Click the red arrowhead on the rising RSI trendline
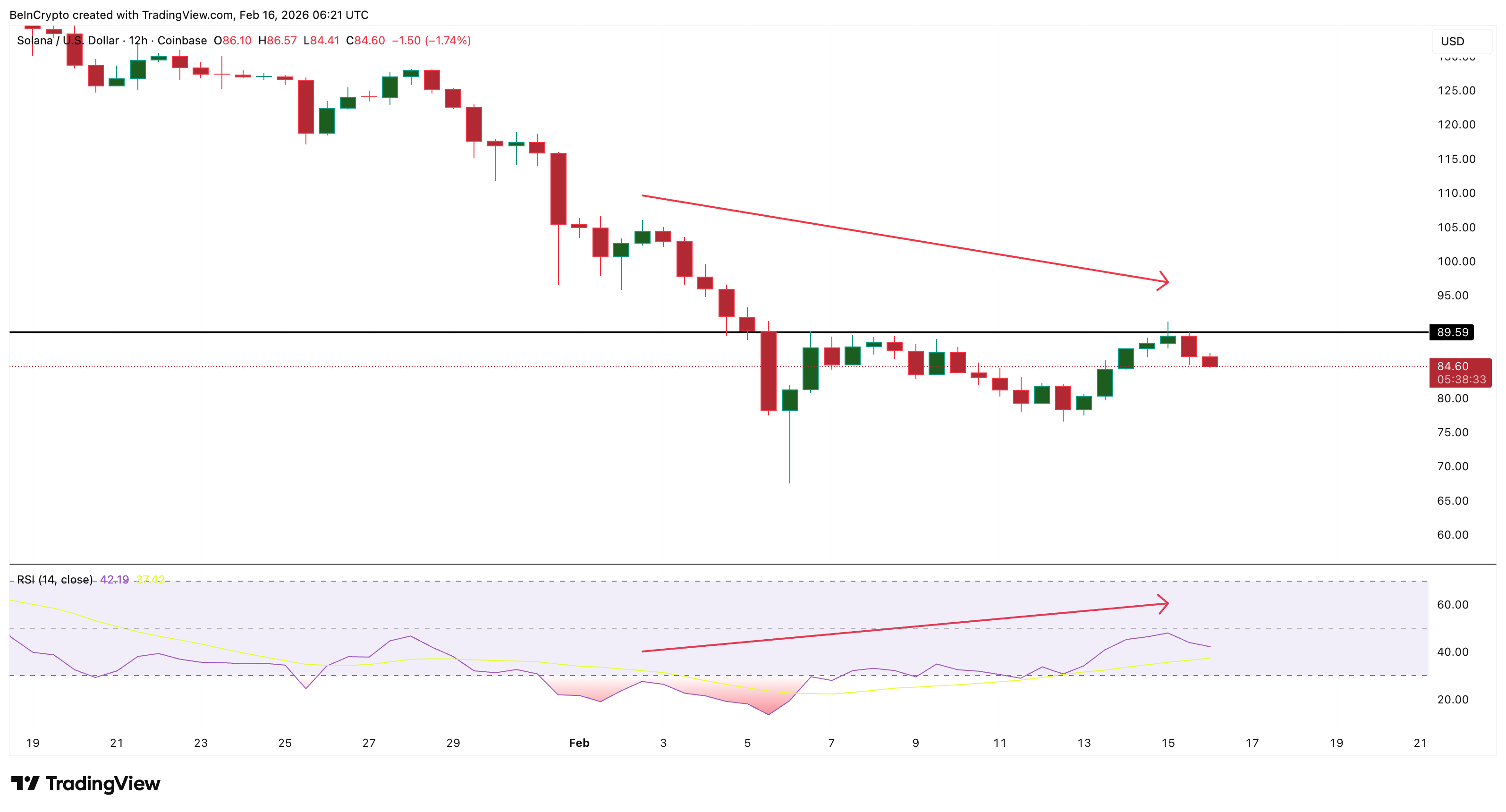This screenshot has width=1506, height=812. [x=1164, y=603]
